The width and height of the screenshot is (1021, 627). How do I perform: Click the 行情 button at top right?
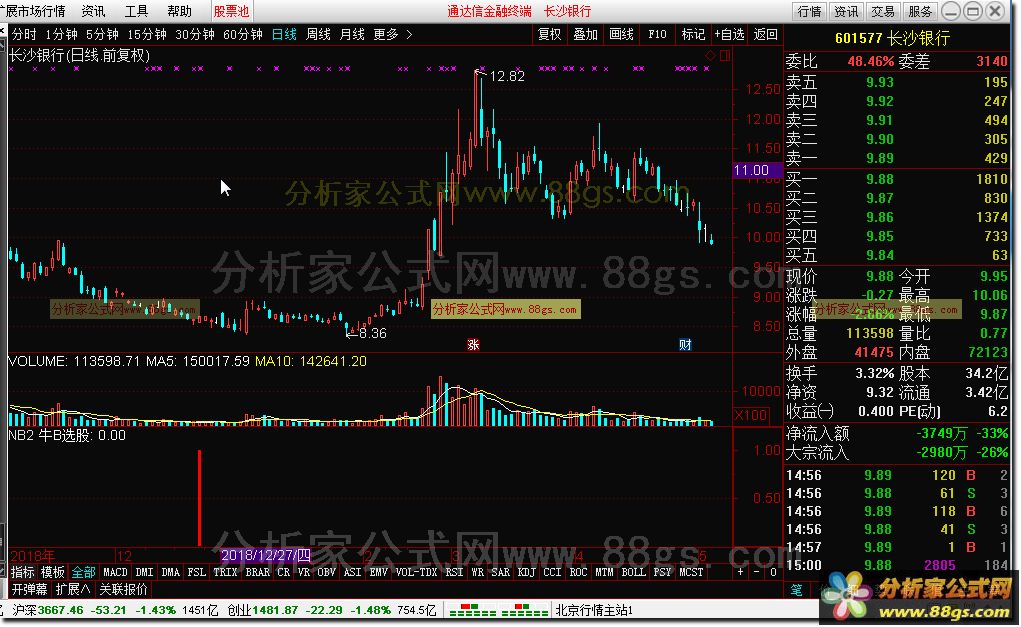(809, 11)
